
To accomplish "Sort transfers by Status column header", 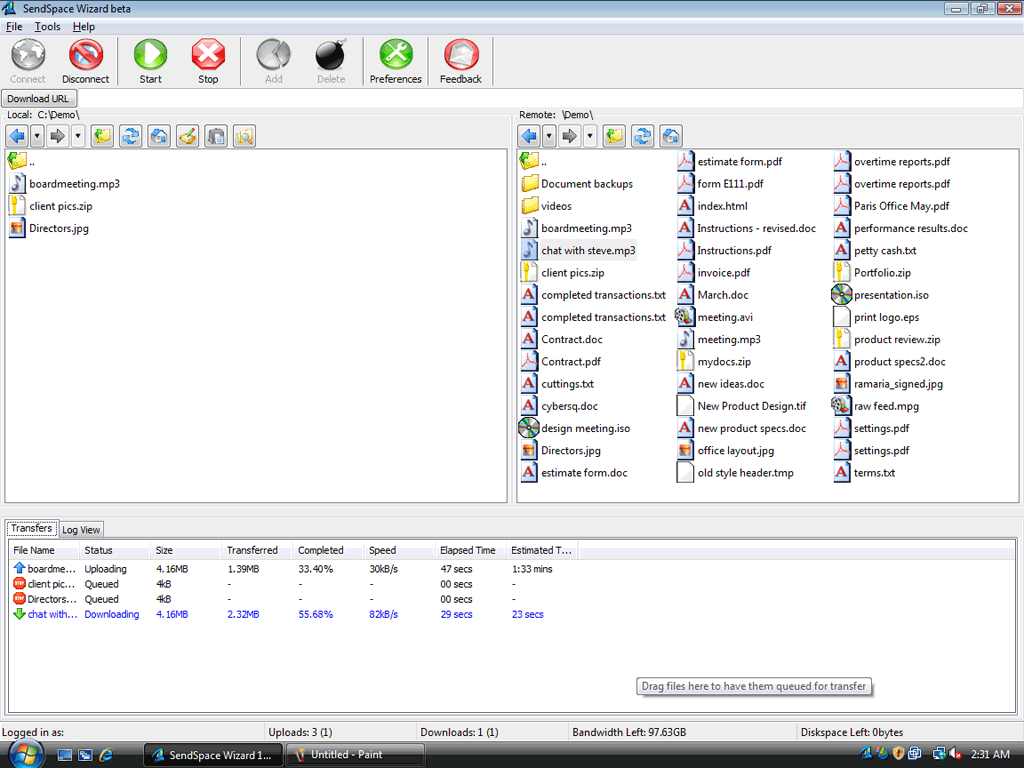I will pyautogui.click(x=114, y=551).
